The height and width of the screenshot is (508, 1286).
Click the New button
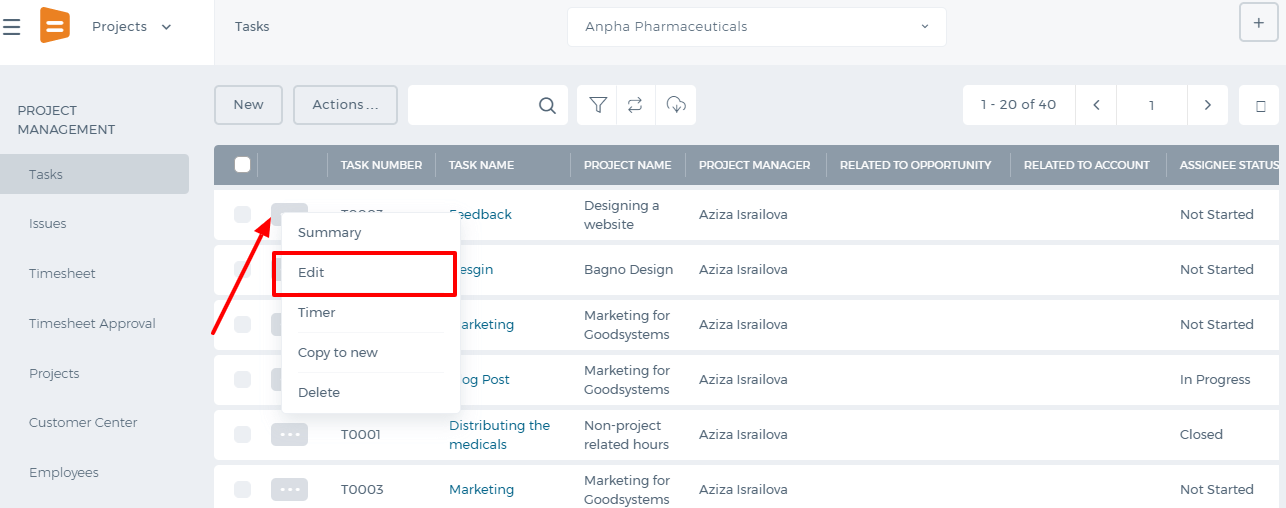coord(248,105)
